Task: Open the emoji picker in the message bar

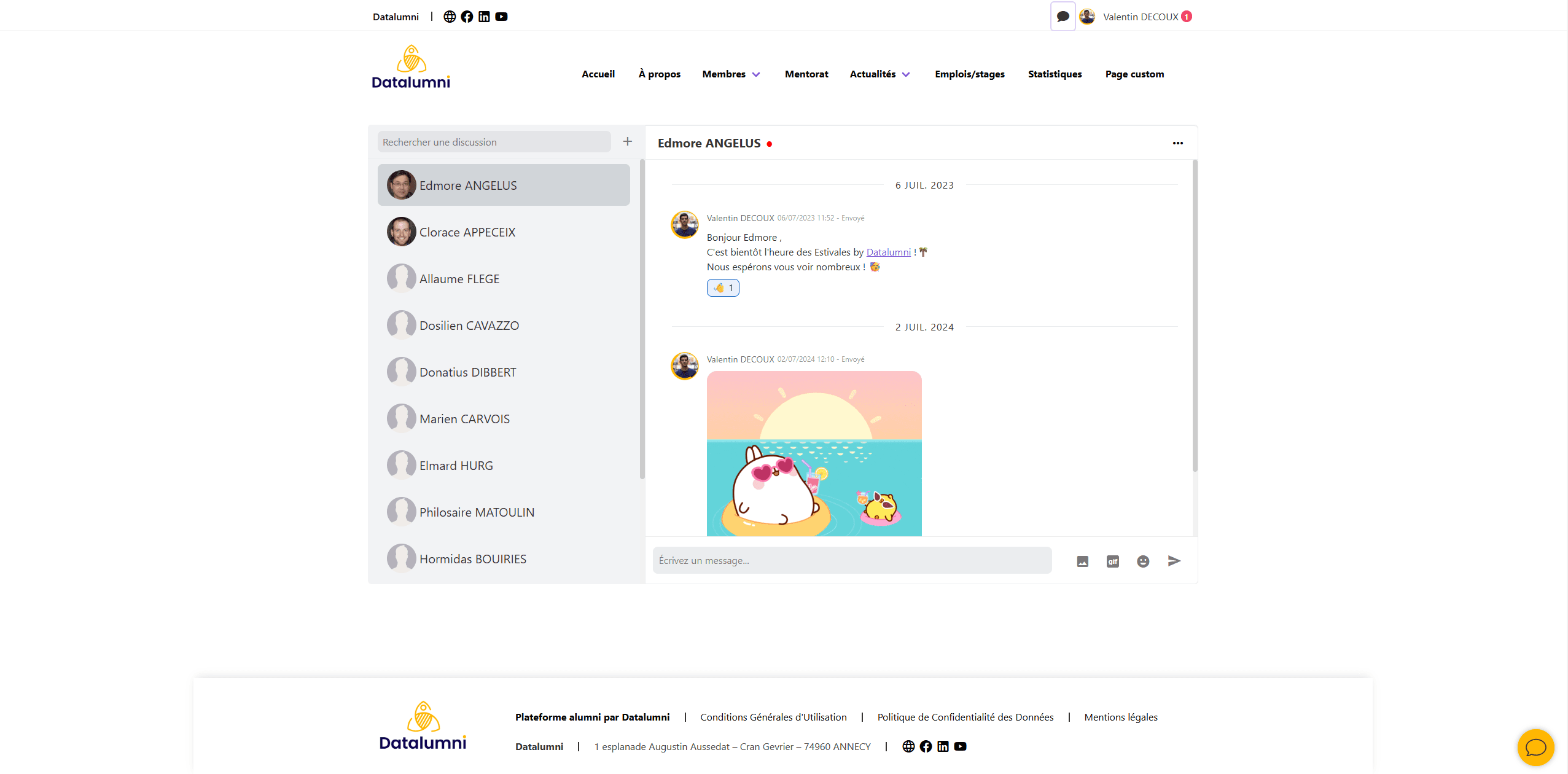Action: [x=1143, y=561]
